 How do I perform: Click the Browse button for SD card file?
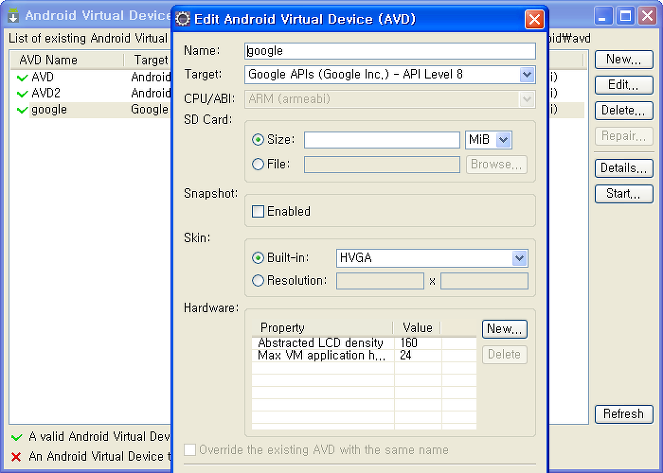(496, 164)
